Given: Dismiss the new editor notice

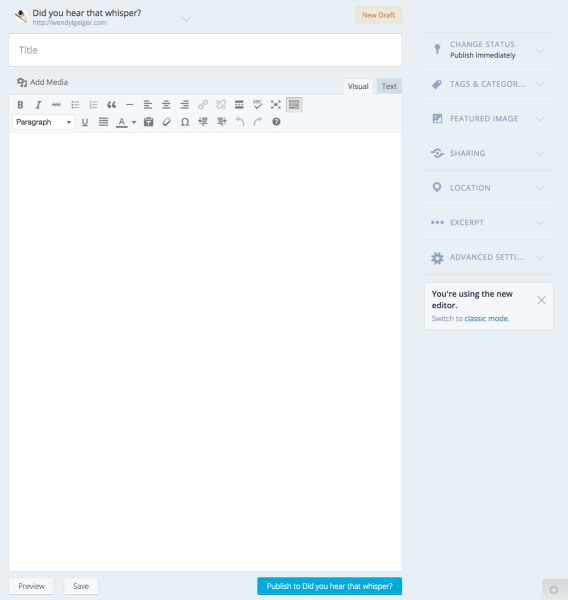Looking at the screenshot, I should (541, 300).
